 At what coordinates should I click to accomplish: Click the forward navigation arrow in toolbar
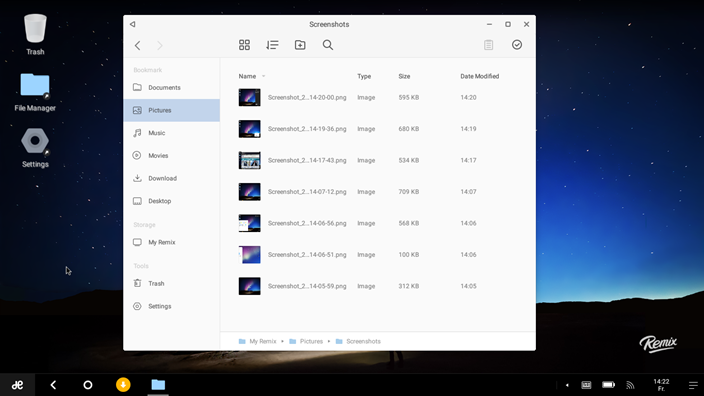[x=160, y=45]
